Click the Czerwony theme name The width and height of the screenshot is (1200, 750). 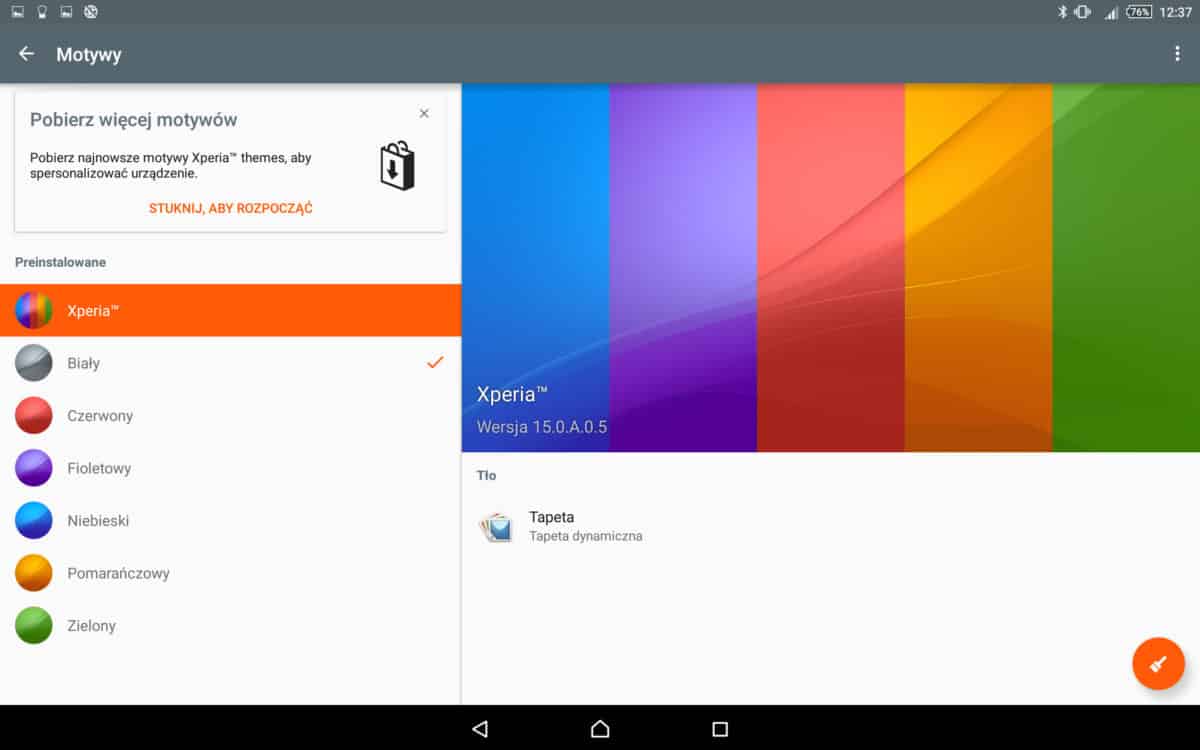tap(100, 415)
